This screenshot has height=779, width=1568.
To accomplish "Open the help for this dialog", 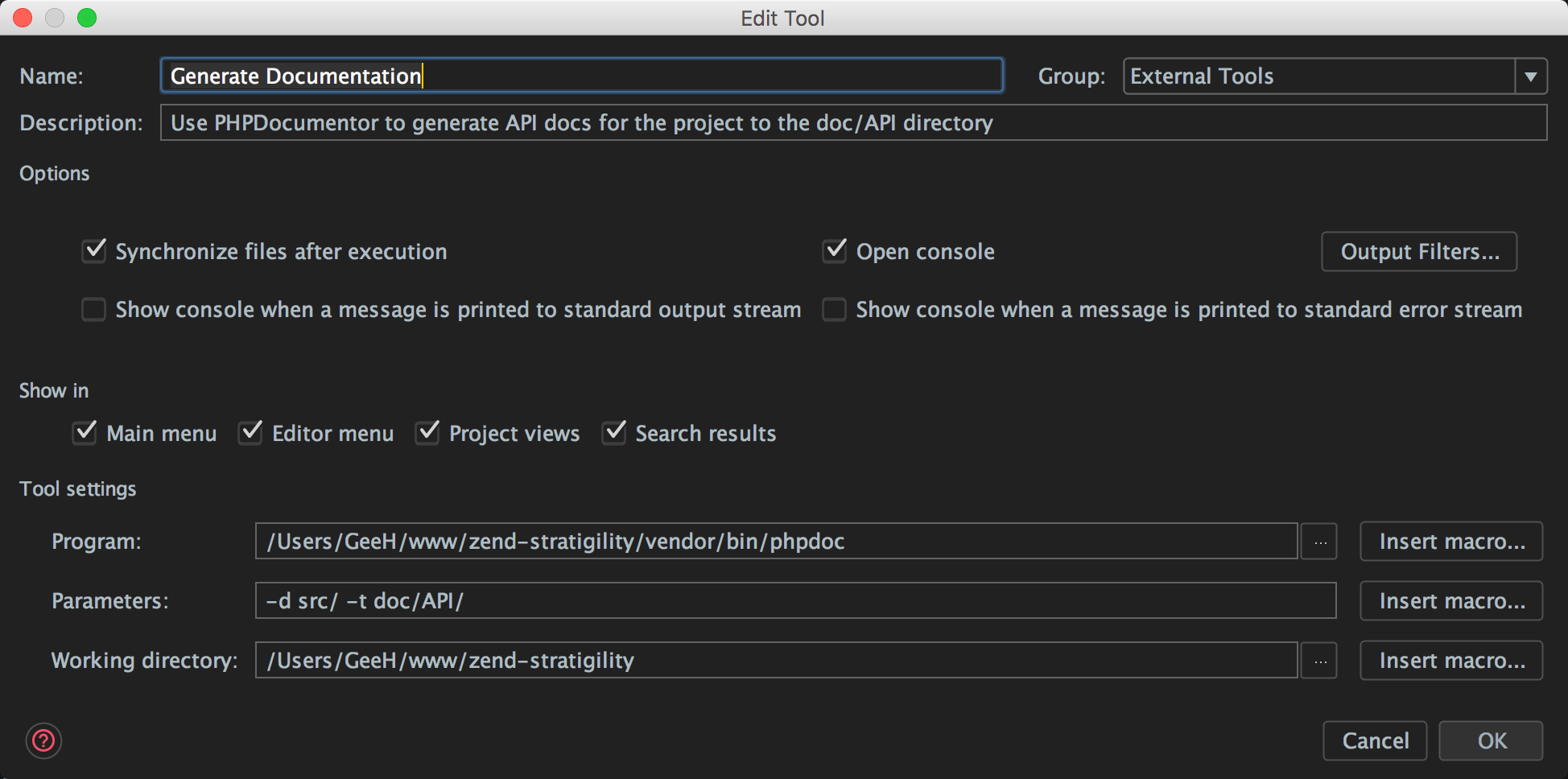I will (x=43, y=740).
